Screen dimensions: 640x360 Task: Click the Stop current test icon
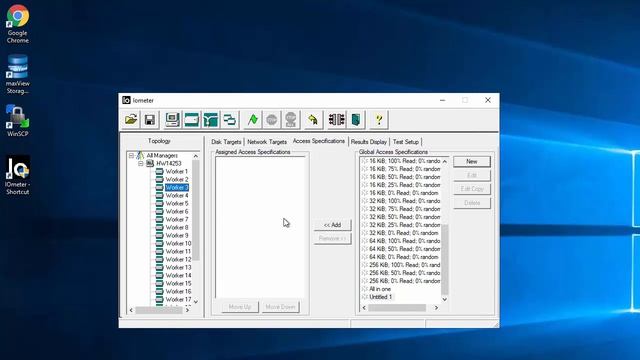tap(271, 120)
